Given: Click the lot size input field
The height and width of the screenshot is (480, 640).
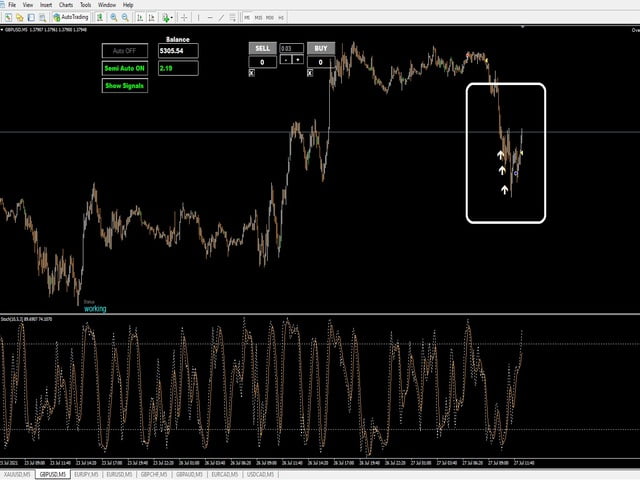Looking at the screenshot, I should point(291,48).
